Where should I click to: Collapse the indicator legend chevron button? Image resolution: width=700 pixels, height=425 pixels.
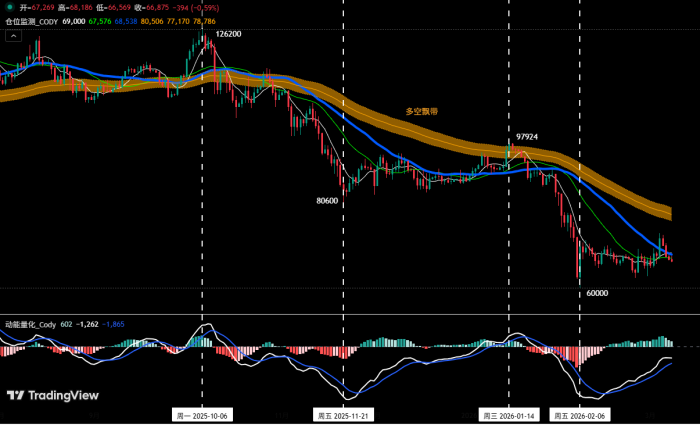click(14, 35)
